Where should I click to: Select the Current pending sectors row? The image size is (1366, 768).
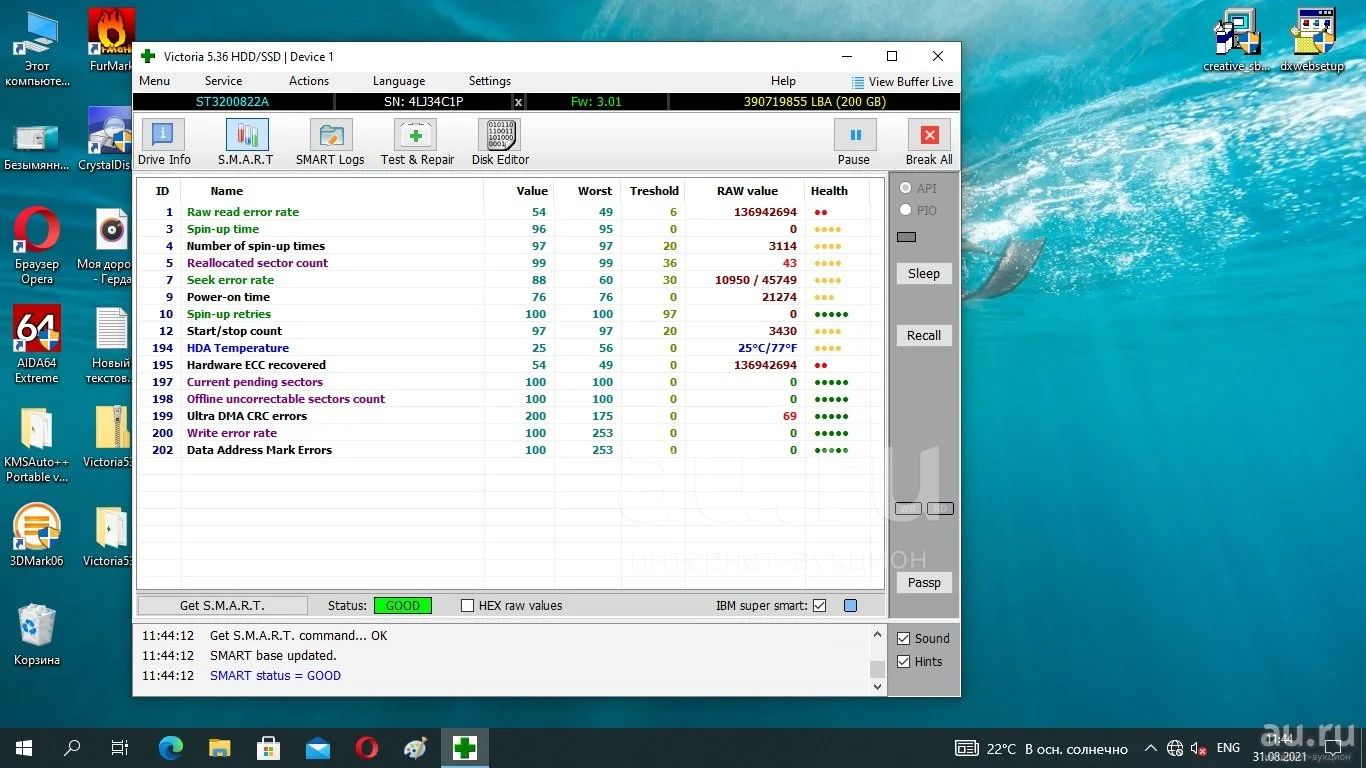(x=510, y=382)
